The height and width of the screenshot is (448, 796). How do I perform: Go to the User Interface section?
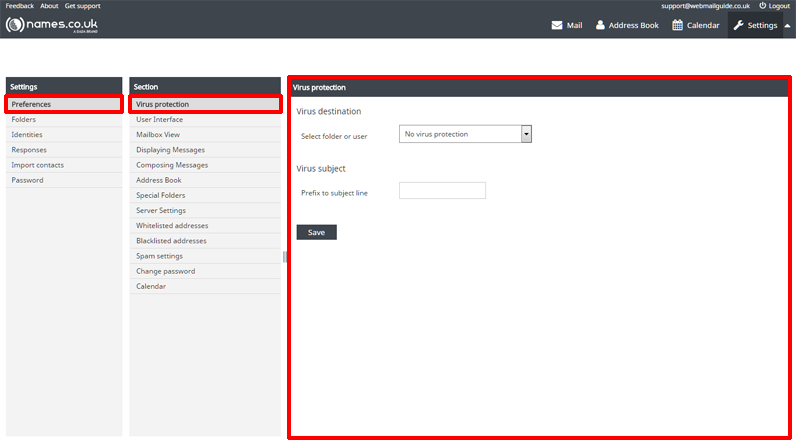pos(160,119)
